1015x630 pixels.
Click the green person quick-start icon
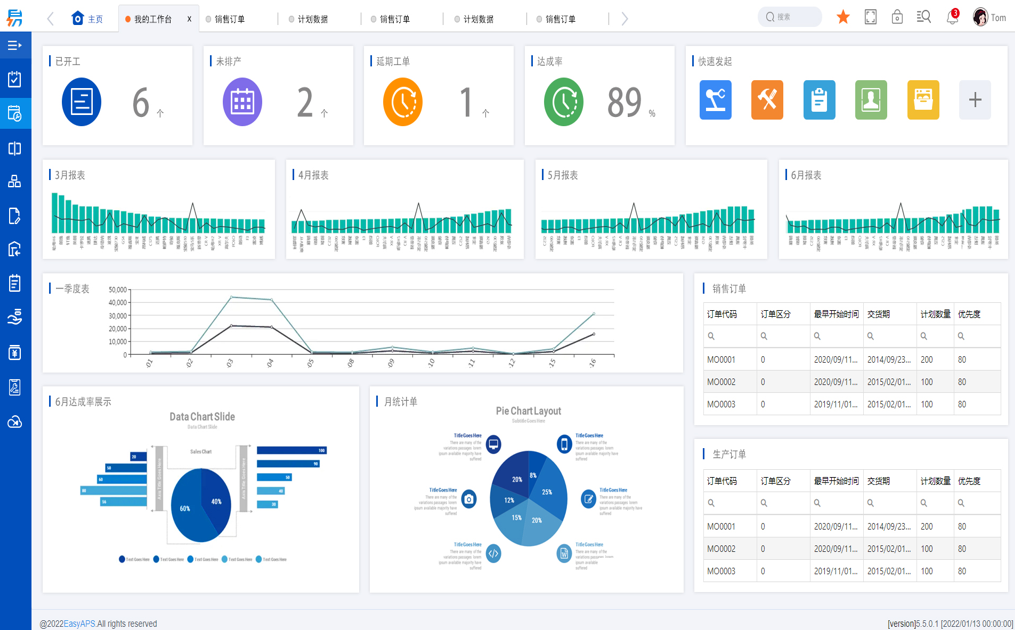coord(871,100)
